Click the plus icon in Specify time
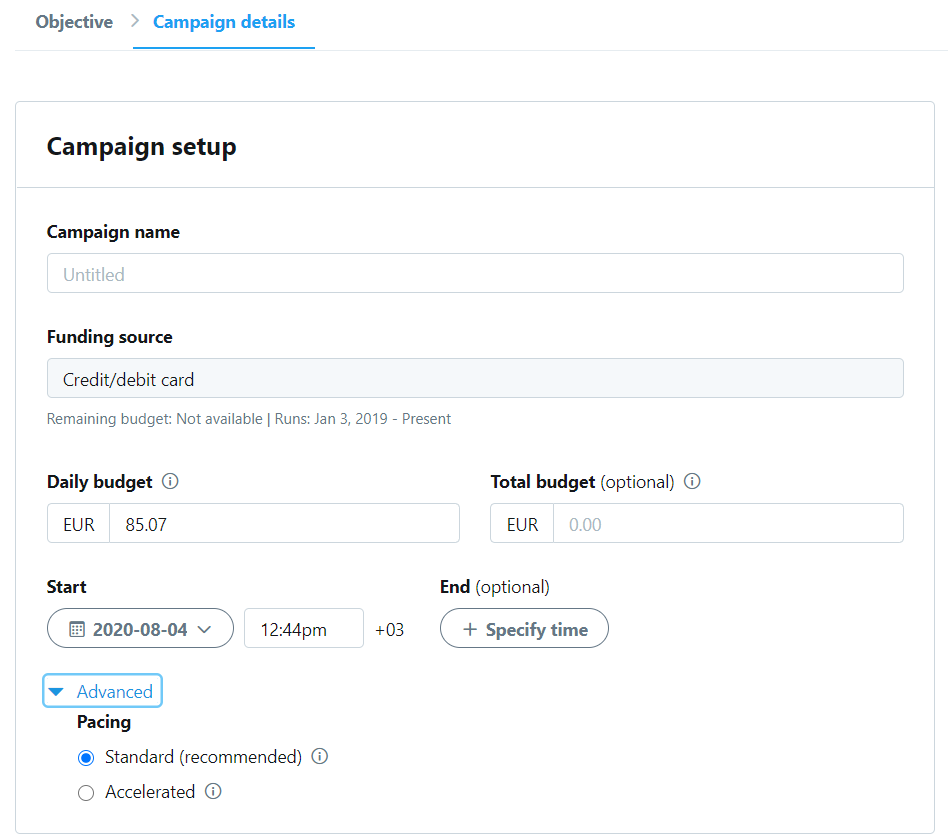 (470, 629)
